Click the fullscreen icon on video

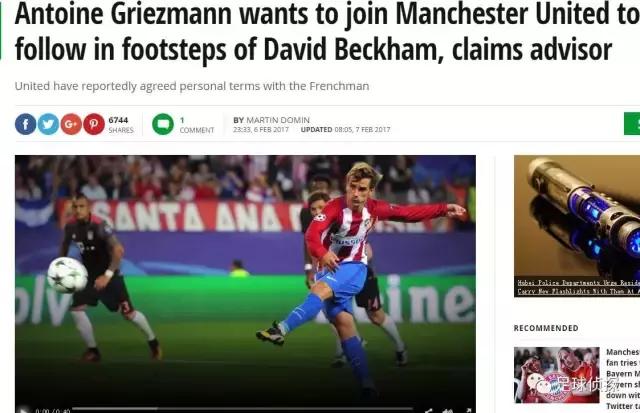[x=468, y=410]
